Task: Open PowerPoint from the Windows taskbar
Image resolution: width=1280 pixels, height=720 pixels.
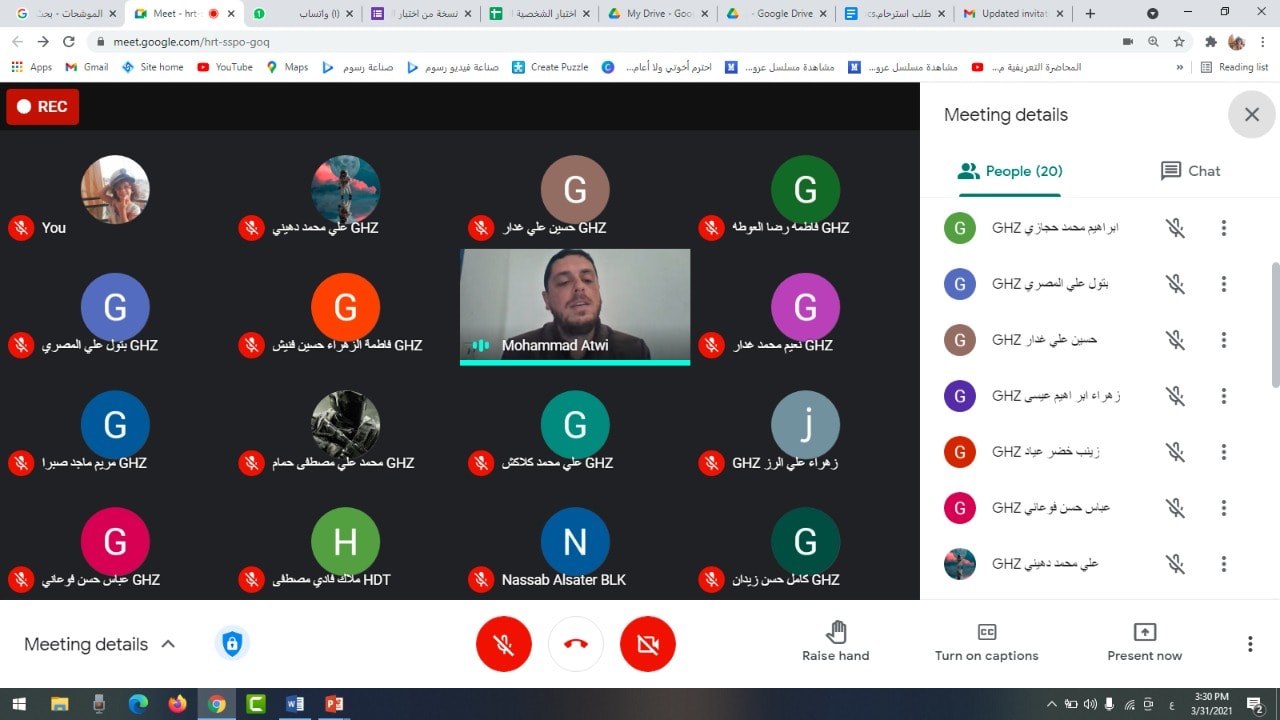Action: (334, 704)
